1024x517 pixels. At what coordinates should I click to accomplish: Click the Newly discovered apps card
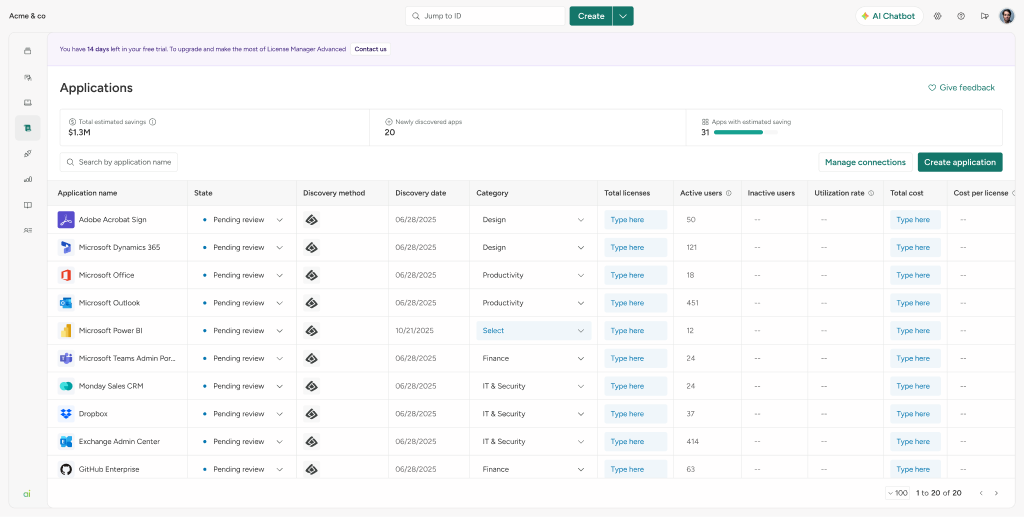pos(528,127)
